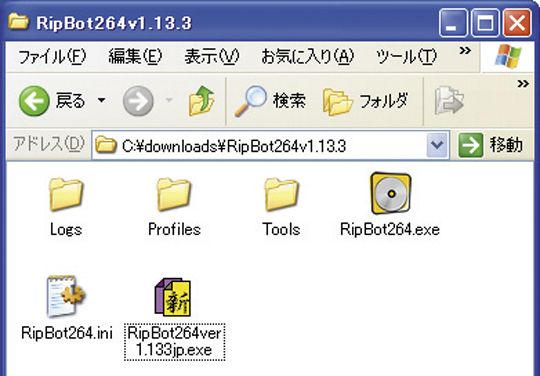This screenshot has height=376, width=540.
Task: Click the アドレス(D) address label
Action: pyautogui.click(x=49, y=144)
